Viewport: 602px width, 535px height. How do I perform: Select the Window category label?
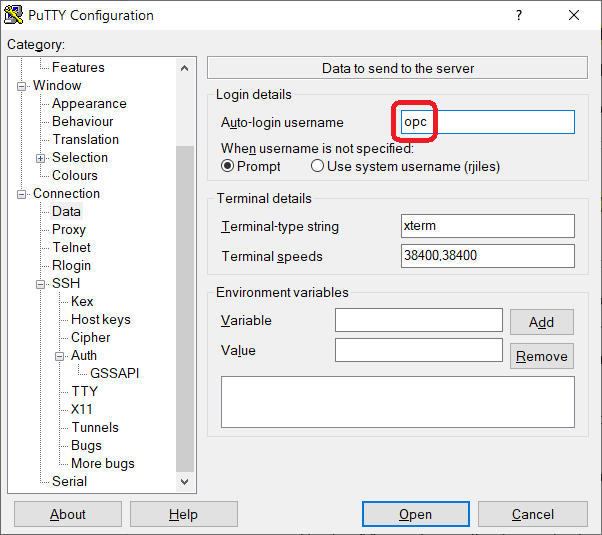57,85
